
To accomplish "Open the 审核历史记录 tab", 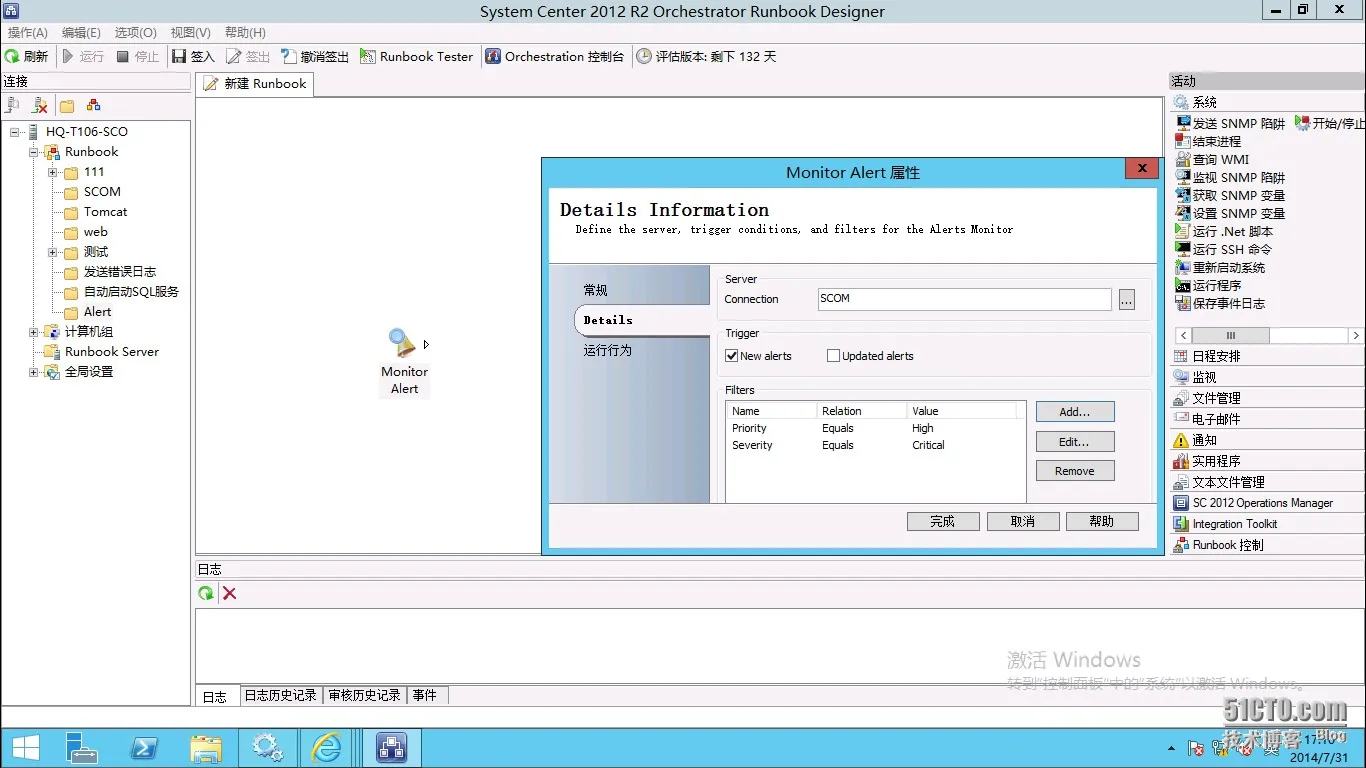I will pyautogui.click(x=364, y=695).
